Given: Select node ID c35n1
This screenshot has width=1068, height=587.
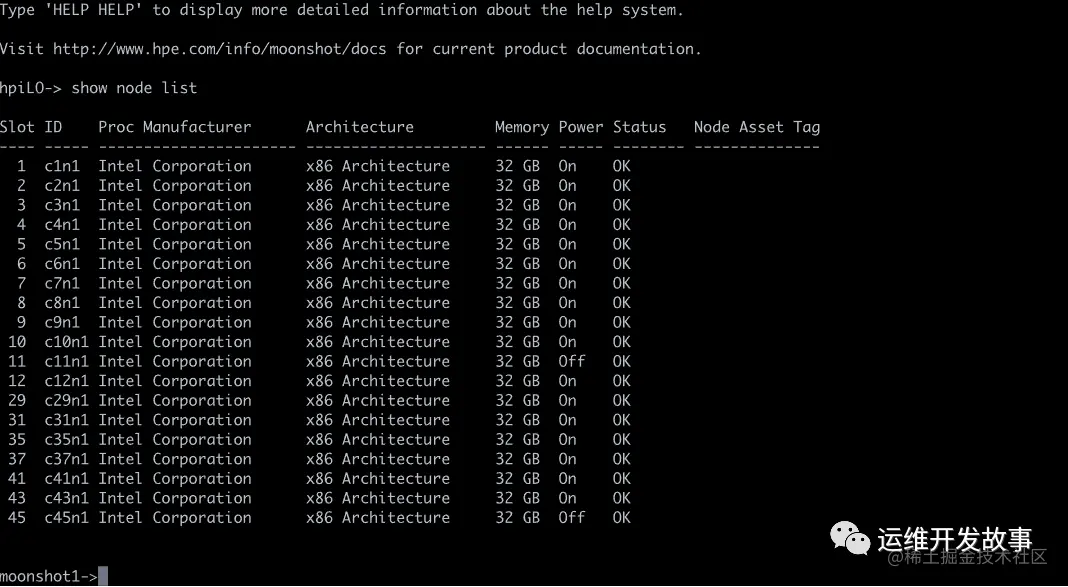Looking at the screenshot, I should (67, 440).
